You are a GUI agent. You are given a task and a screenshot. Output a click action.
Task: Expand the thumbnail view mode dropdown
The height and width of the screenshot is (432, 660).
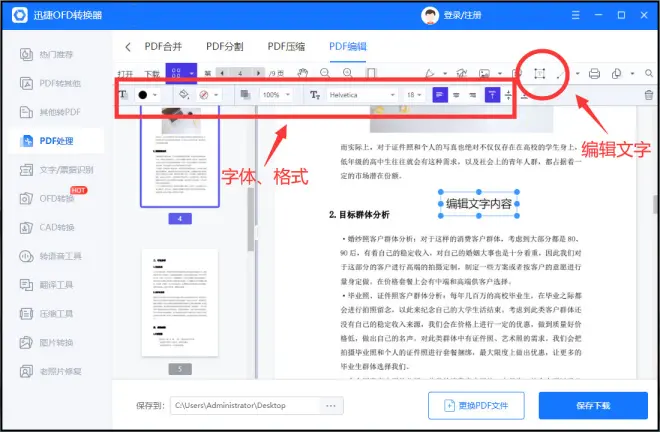[x=192, y=74]
